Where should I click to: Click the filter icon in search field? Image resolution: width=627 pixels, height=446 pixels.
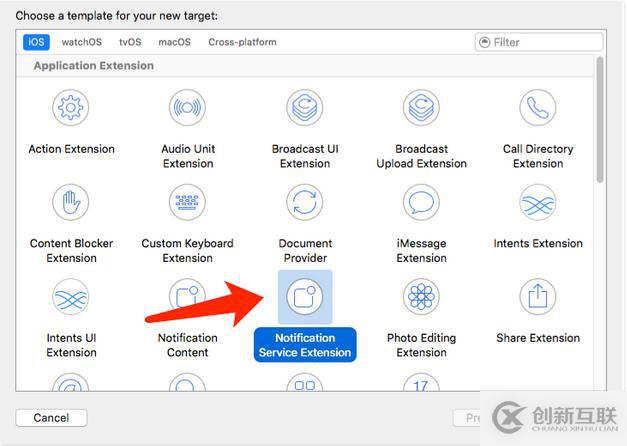click(x=485, y=42)
